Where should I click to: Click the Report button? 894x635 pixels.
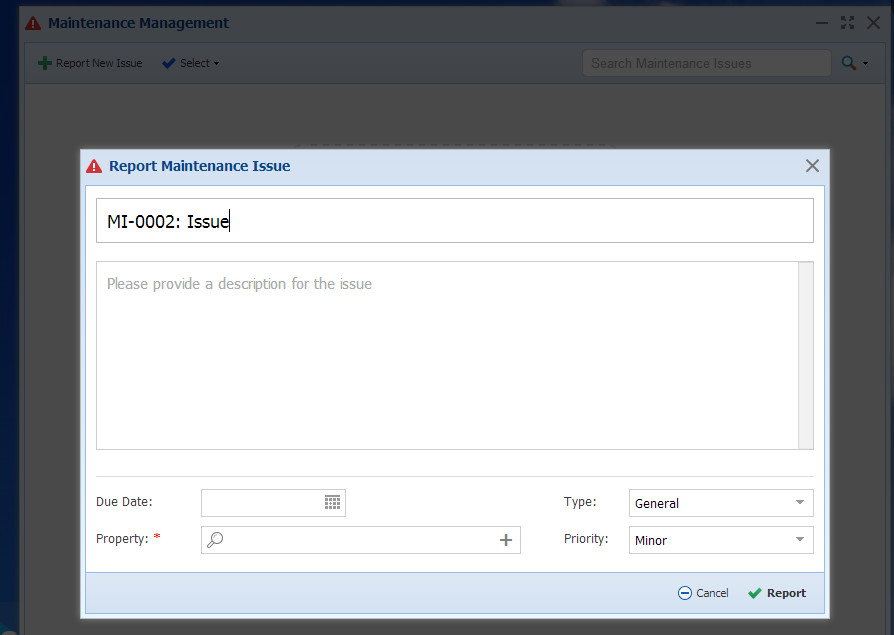tap(777, 593)
